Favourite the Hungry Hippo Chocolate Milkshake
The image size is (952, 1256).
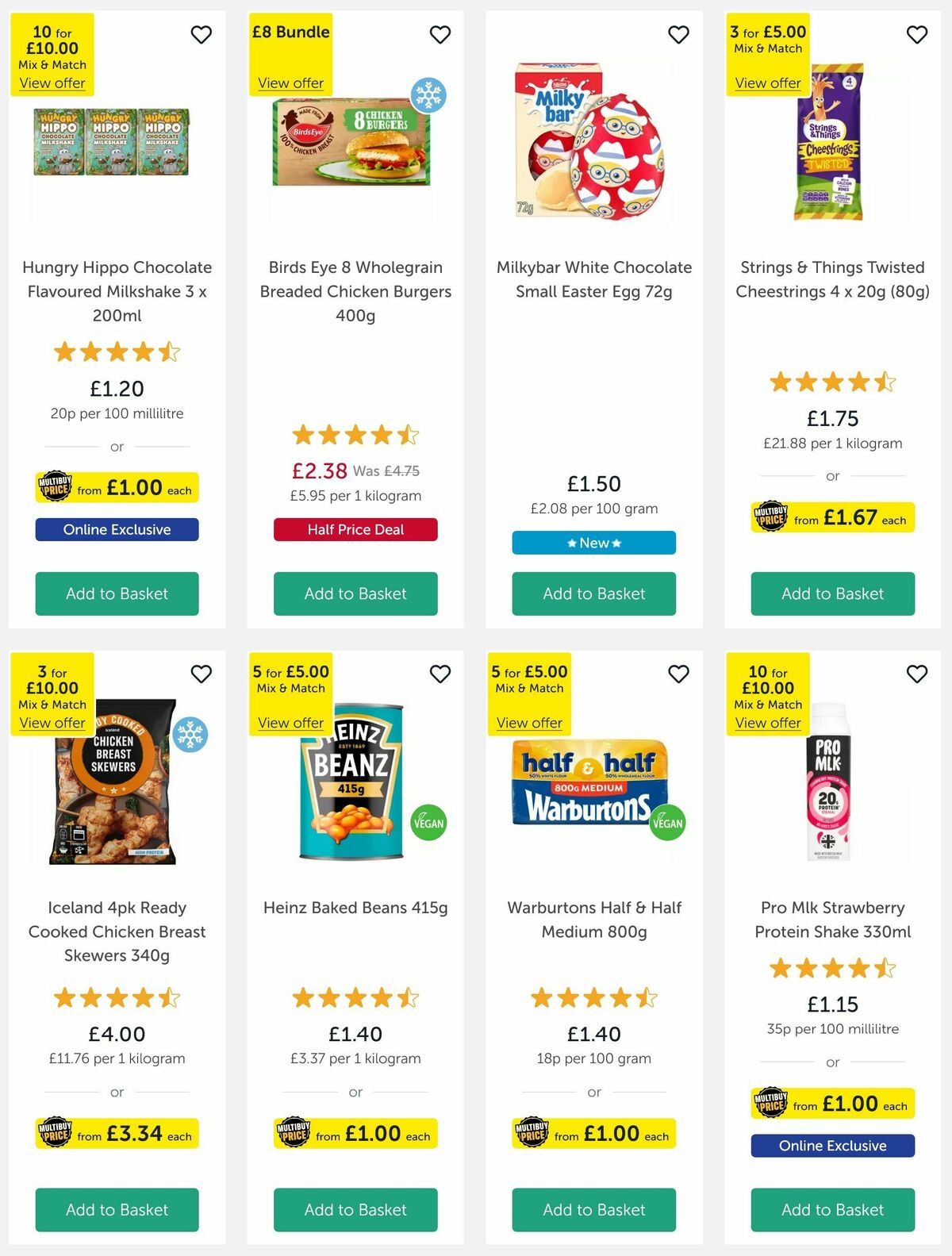coord(201,35)
